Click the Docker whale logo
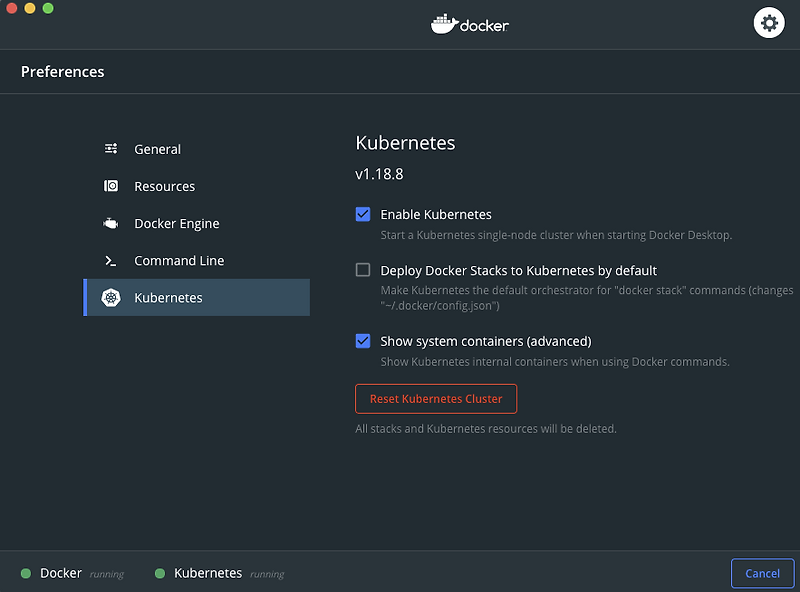800x592 pixels. pyautogui.click(x=470, y=24)
